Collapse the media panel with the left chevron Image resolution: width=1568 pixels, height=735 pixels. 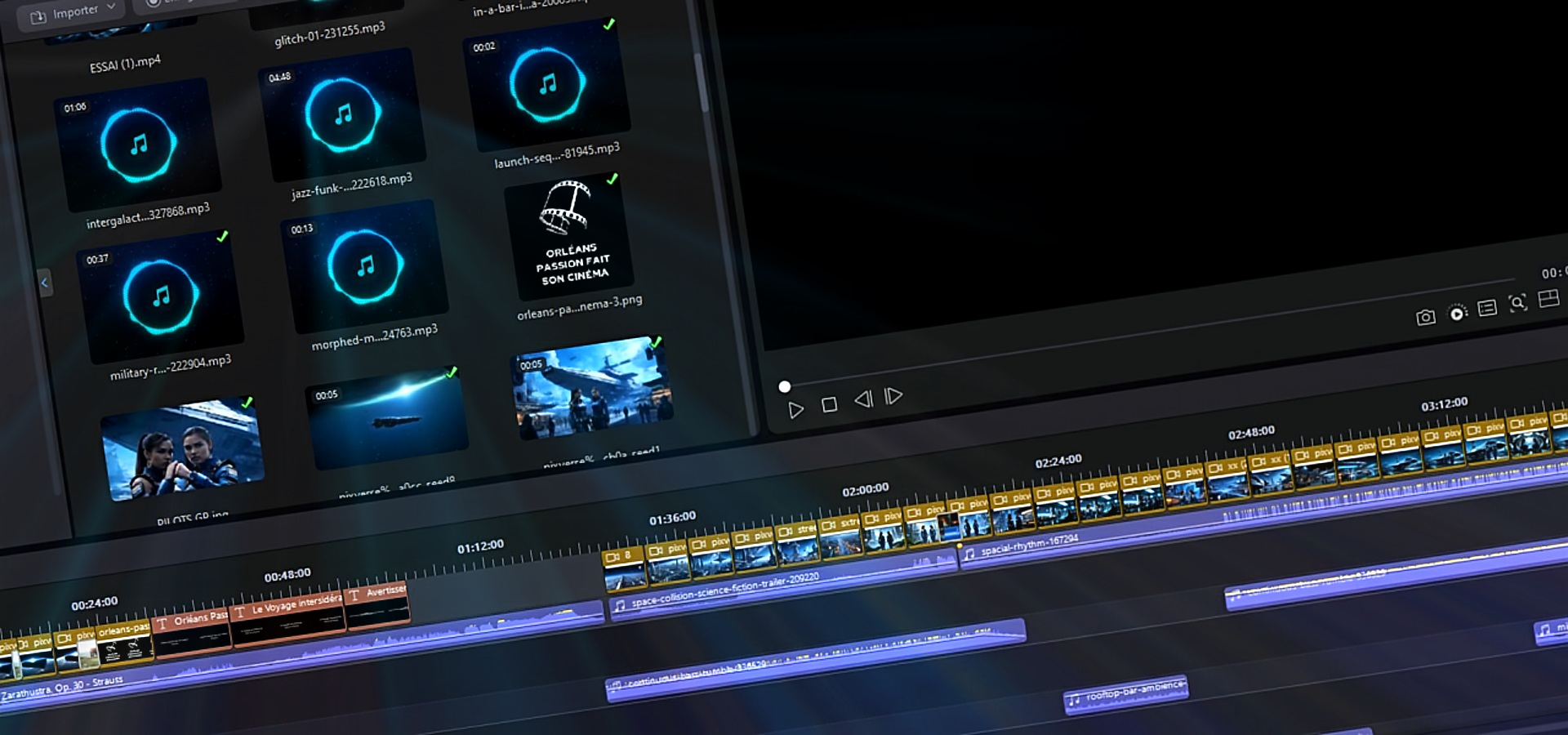click(45, 283)
